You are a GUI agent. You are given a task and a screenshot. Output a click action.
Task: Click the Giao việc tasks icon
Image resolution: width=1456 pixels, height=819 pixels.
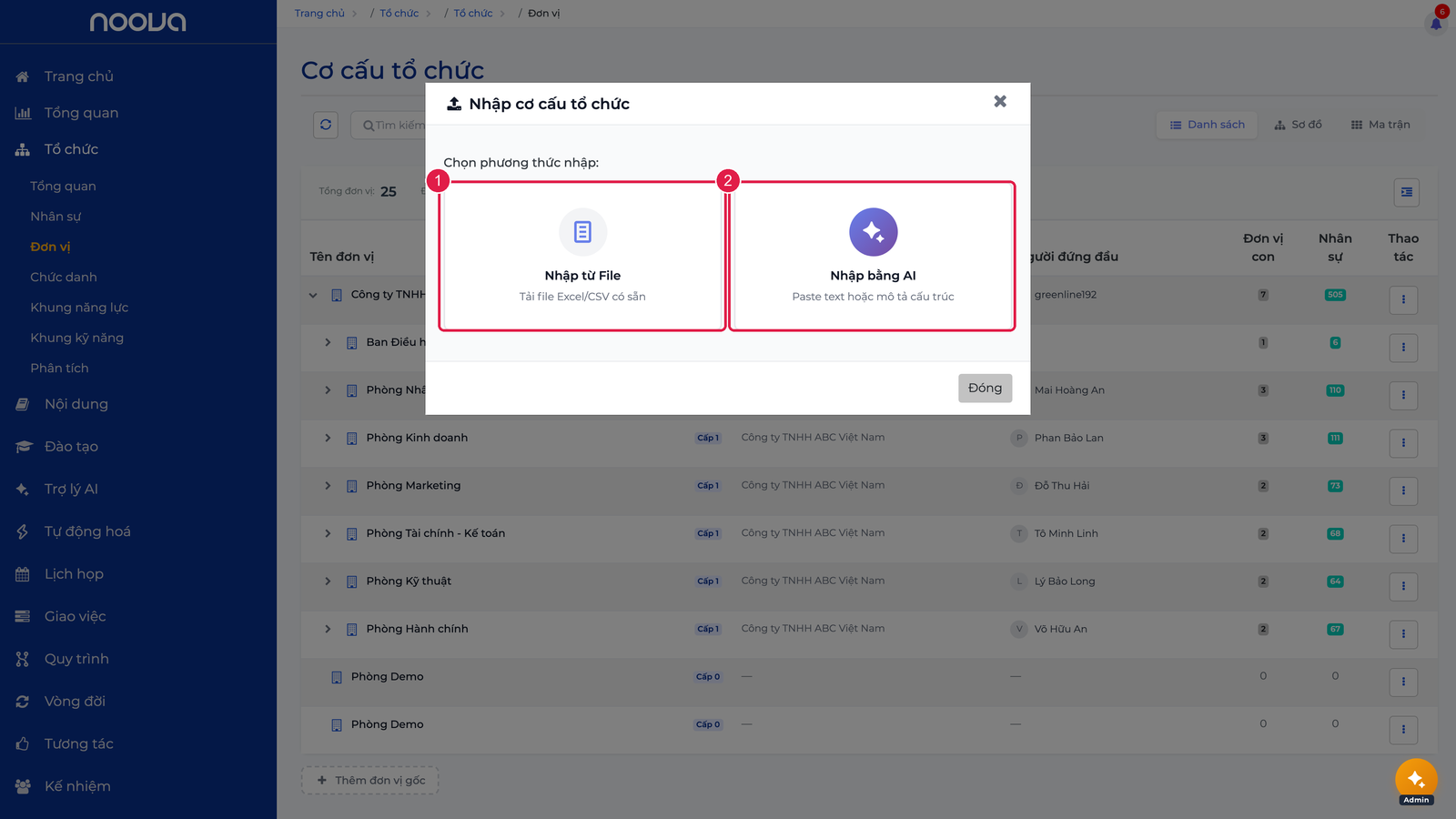[x=23, y=616]
